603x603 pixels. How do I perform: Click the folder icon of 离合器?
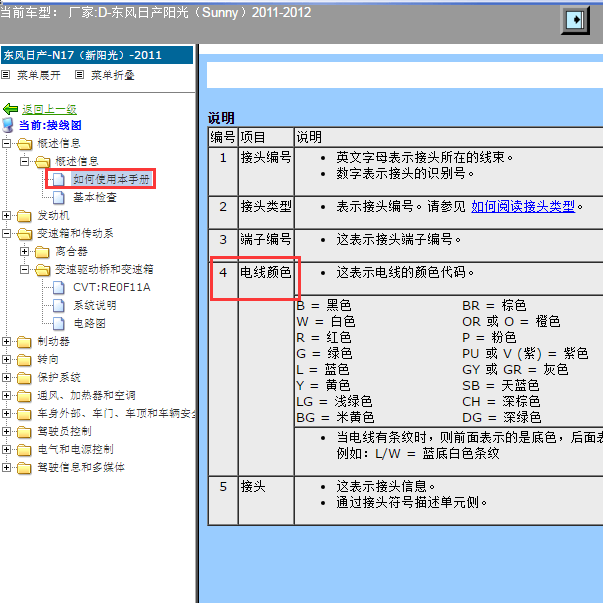(x=42, y=252)
